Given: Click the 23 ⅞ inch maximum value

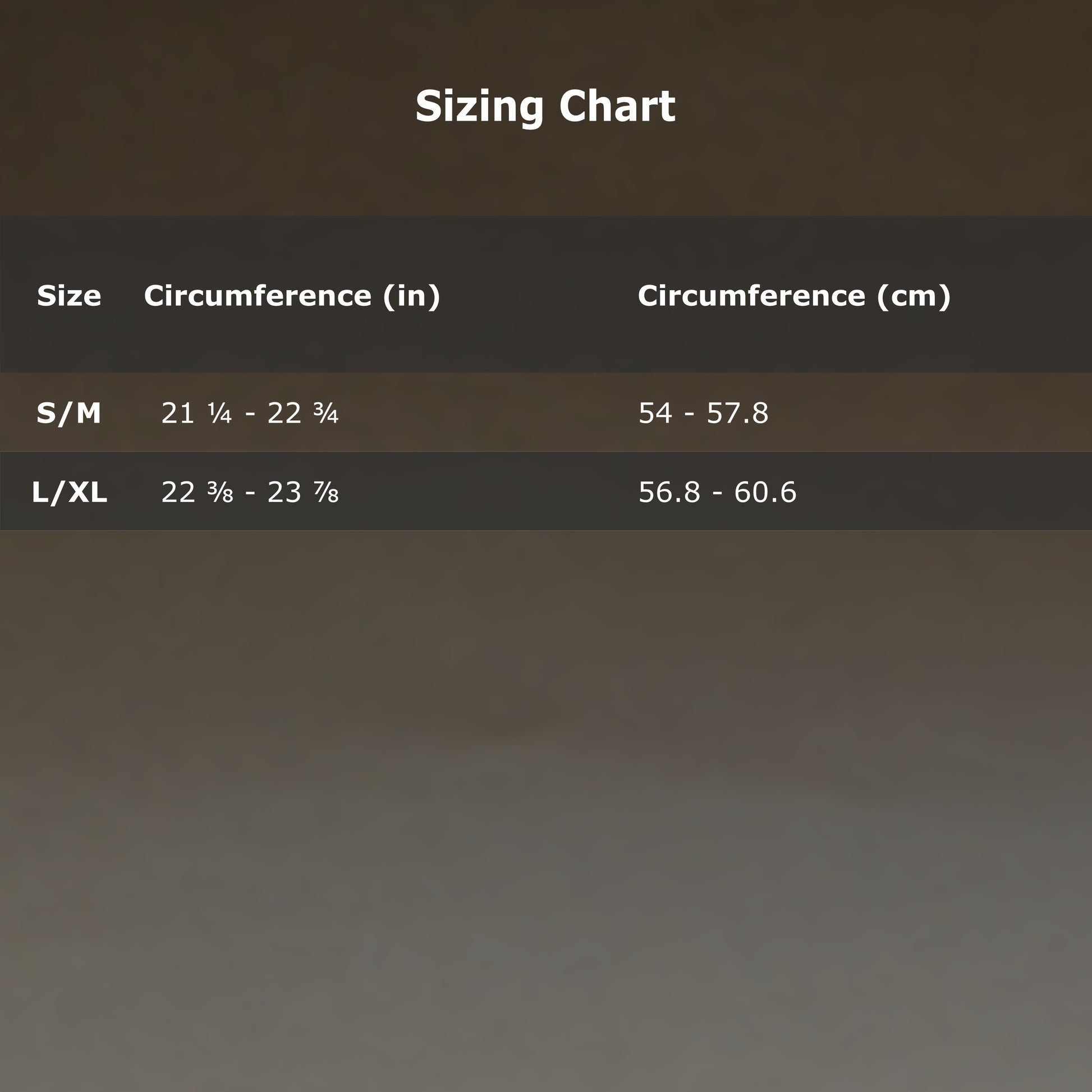Looking at the screenshot, I should point(303,492).
